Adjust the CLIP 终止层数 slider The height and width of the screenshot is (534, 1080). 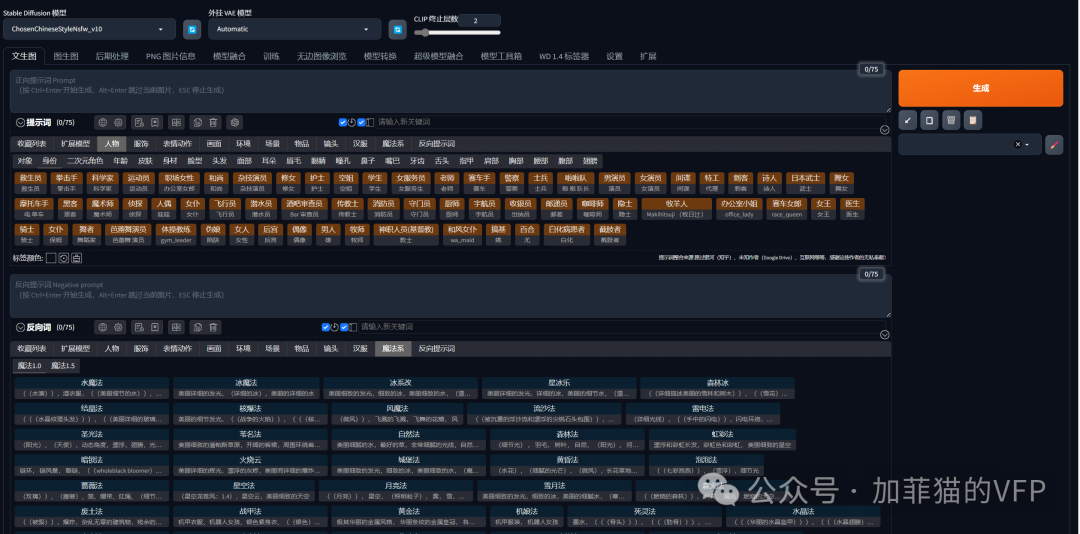tap(457, 32)
